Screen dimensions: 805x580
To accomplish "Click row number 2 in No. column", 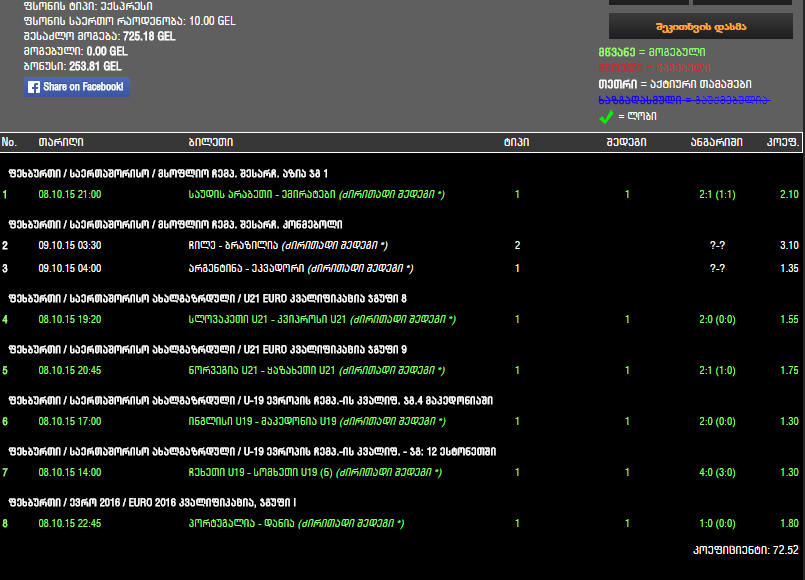I will click(x=5, y=245).
